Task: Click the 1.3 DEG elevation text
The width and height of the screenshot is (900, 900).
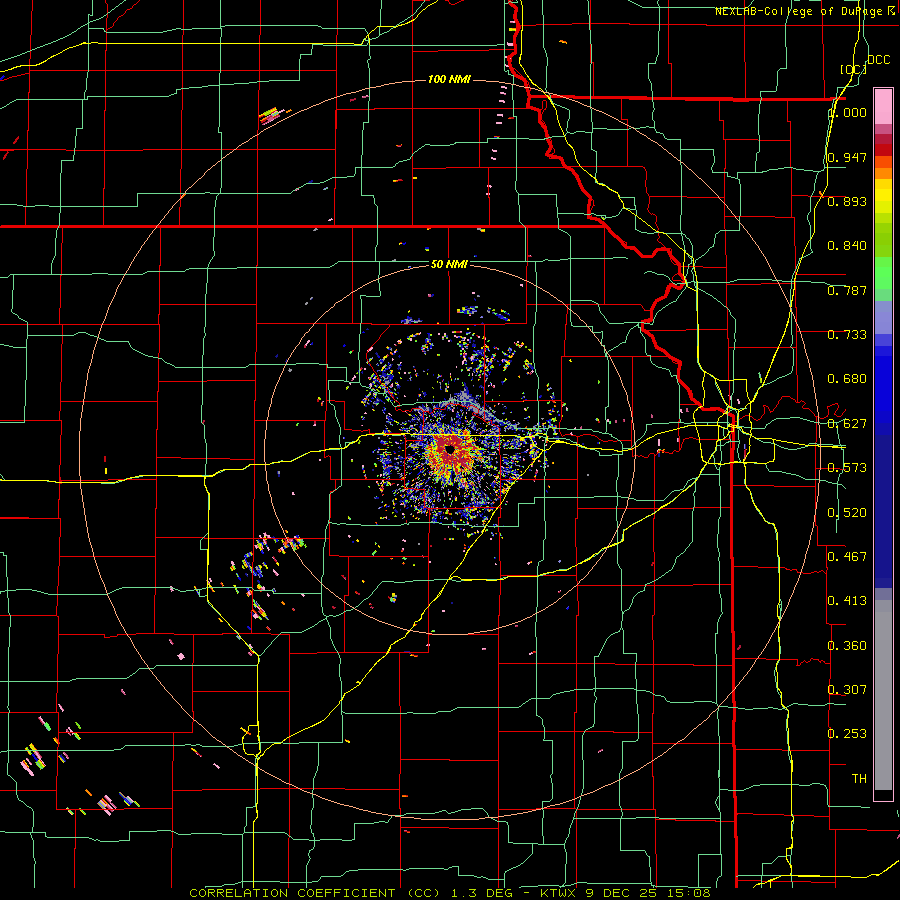Action: (x=480, y=893)
